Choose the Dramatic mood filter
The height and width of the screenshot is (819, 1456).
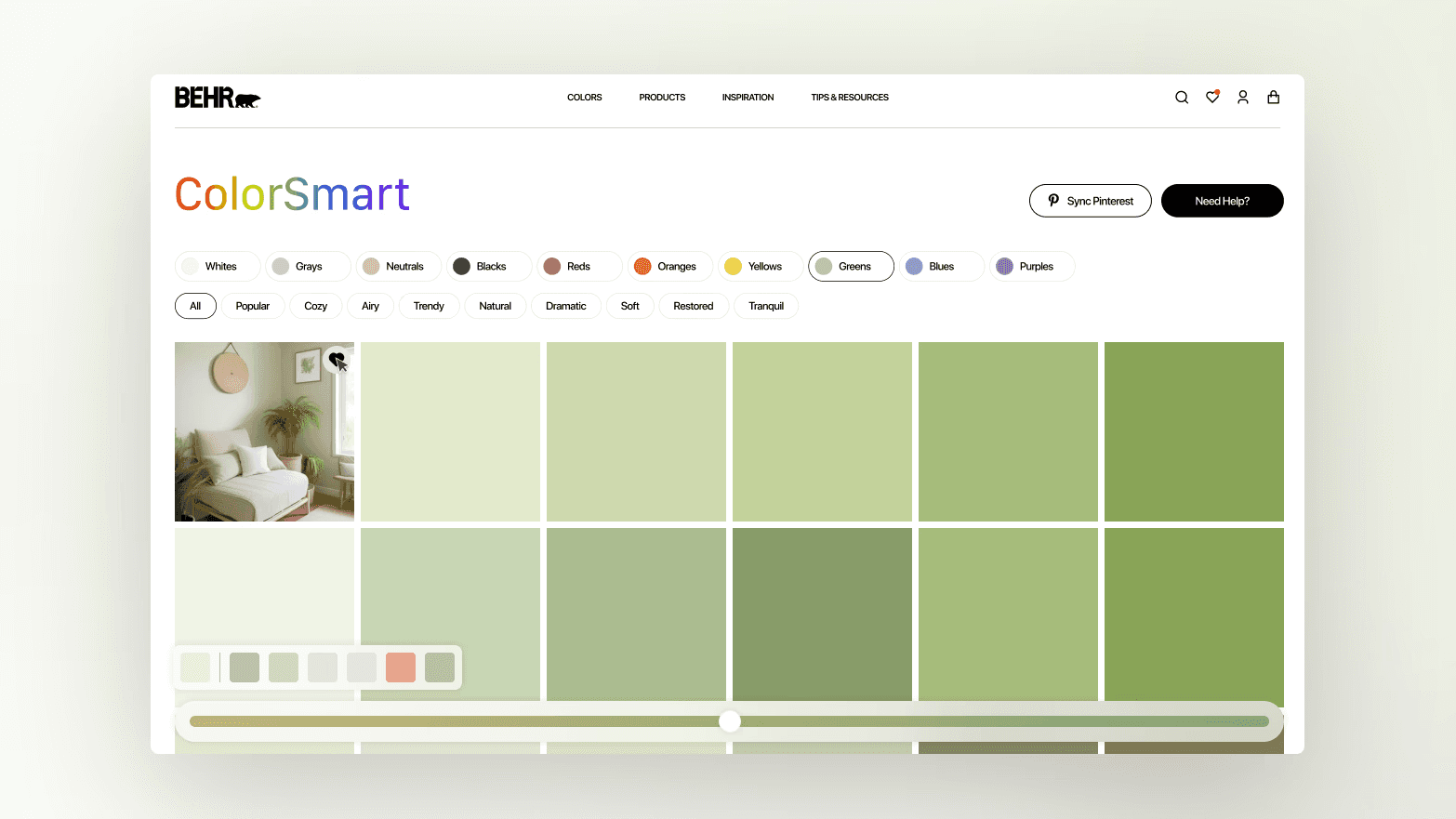pos(566,306)
